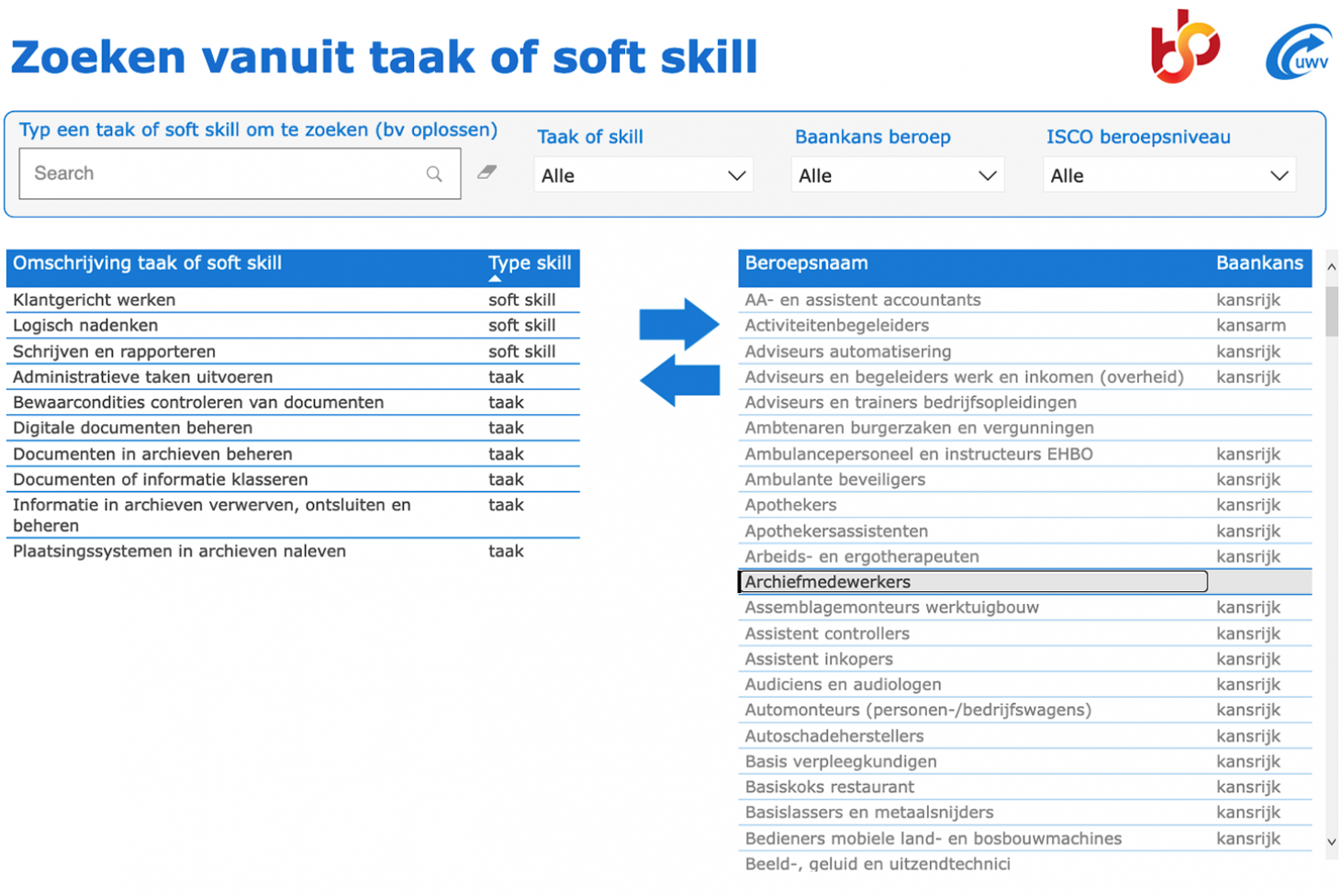Click the down arrow of the right scrollbar

click(1331, 841)
